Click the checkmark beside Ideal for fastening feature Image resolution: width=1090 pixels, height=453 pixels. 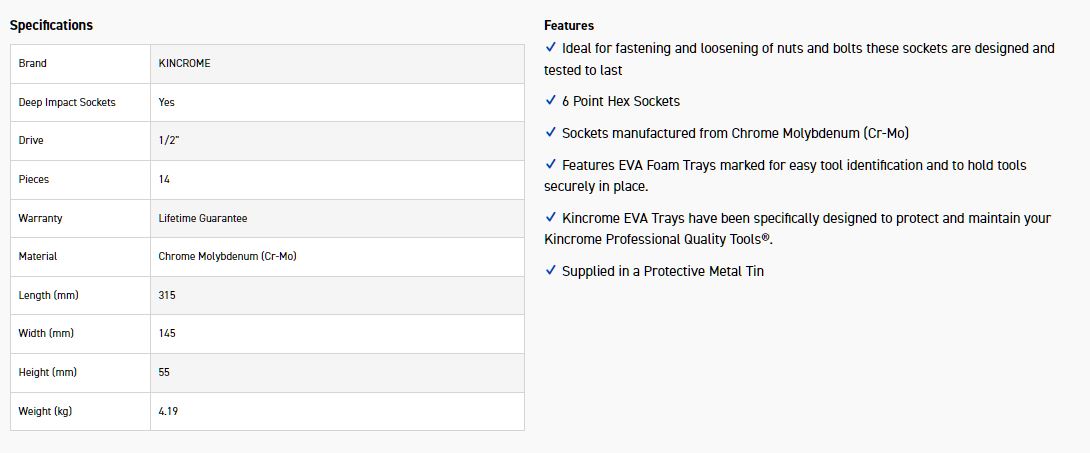[x=550, y=48]
